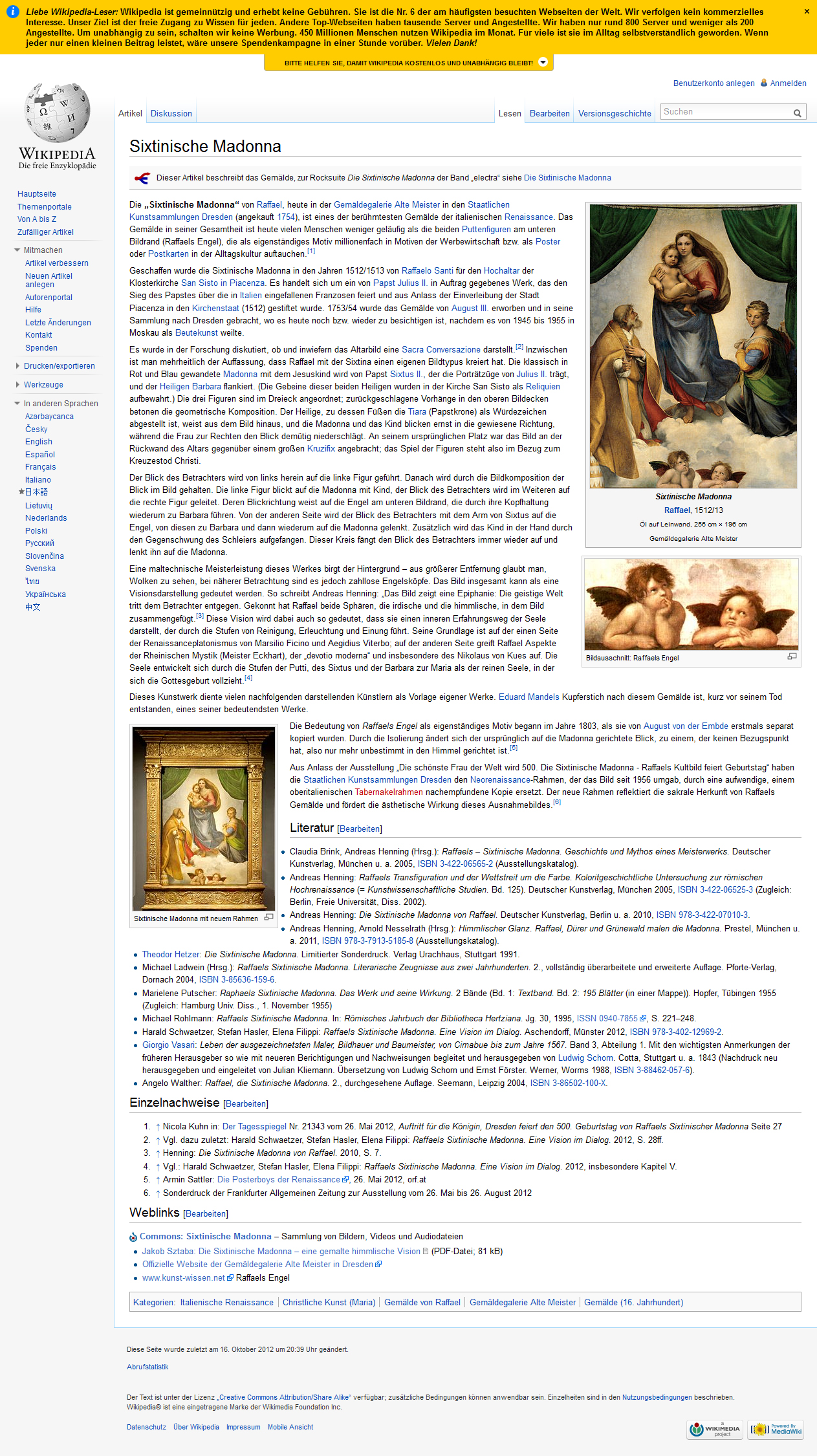Open Zufälliger Artikel link
The image size is (817, 1456).
coord(45,232)
